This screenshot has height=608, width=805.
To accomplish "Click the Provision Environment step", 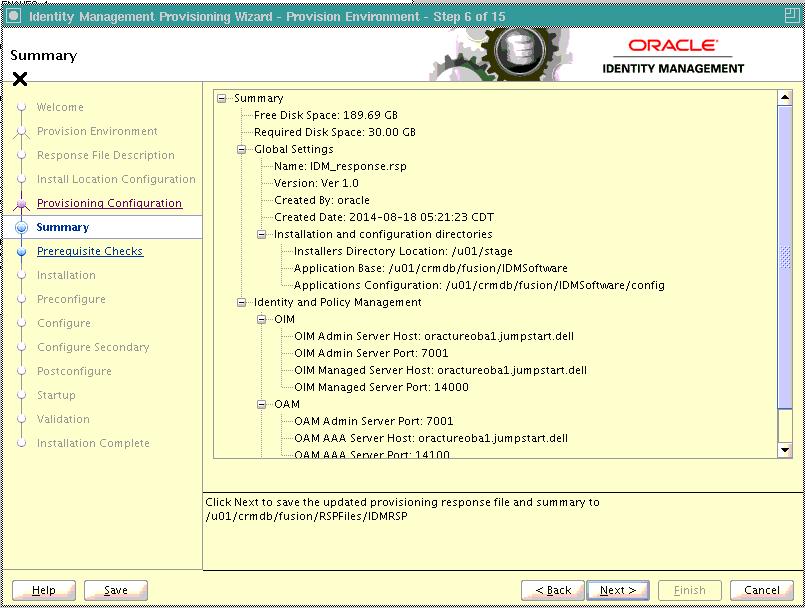I will click(97, 131).
